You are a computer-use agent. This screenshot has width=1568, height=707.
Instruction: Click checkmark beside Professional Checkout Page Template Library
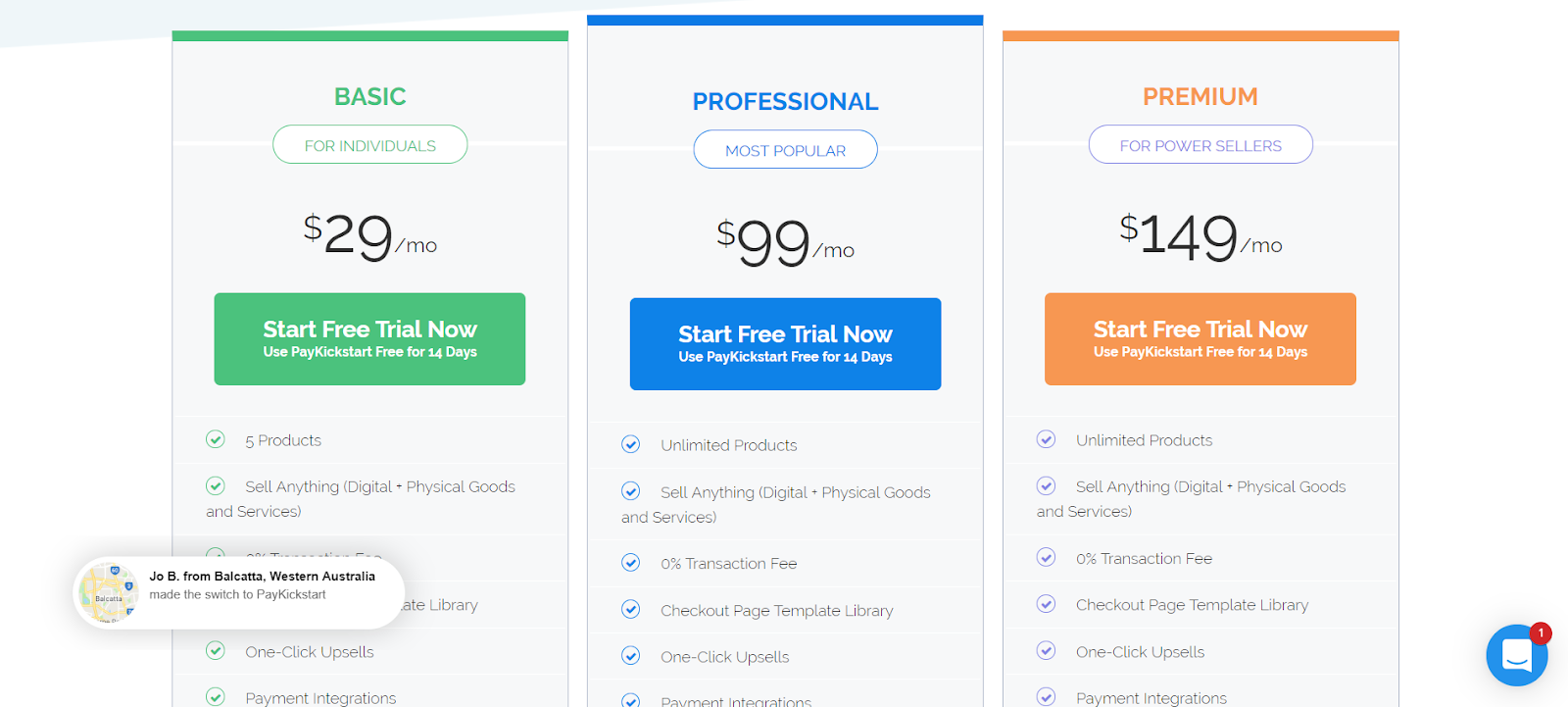[x=631, y=609]
